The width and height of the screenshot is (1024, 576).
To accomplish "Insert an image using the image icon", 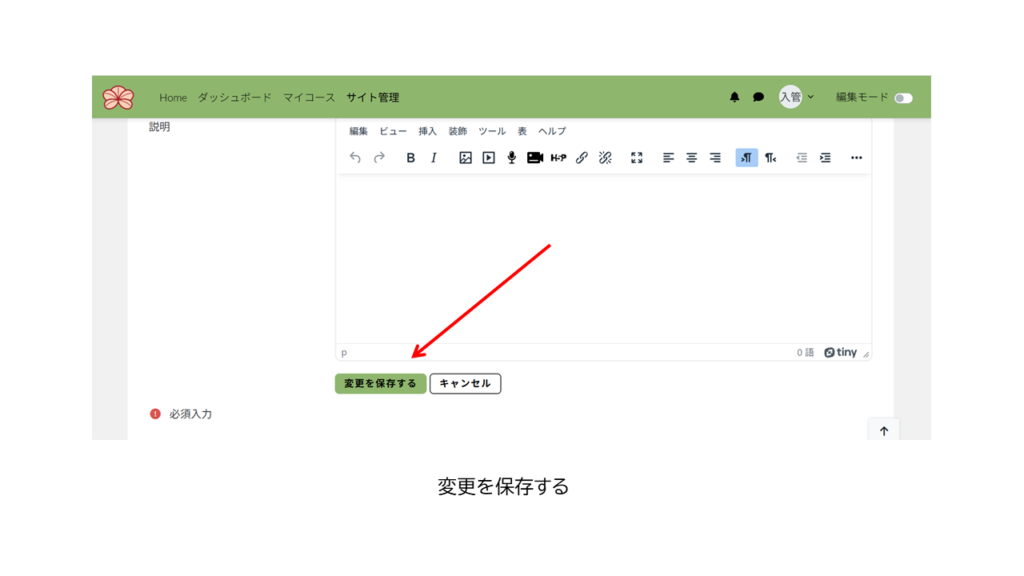I will coord(465,158).
